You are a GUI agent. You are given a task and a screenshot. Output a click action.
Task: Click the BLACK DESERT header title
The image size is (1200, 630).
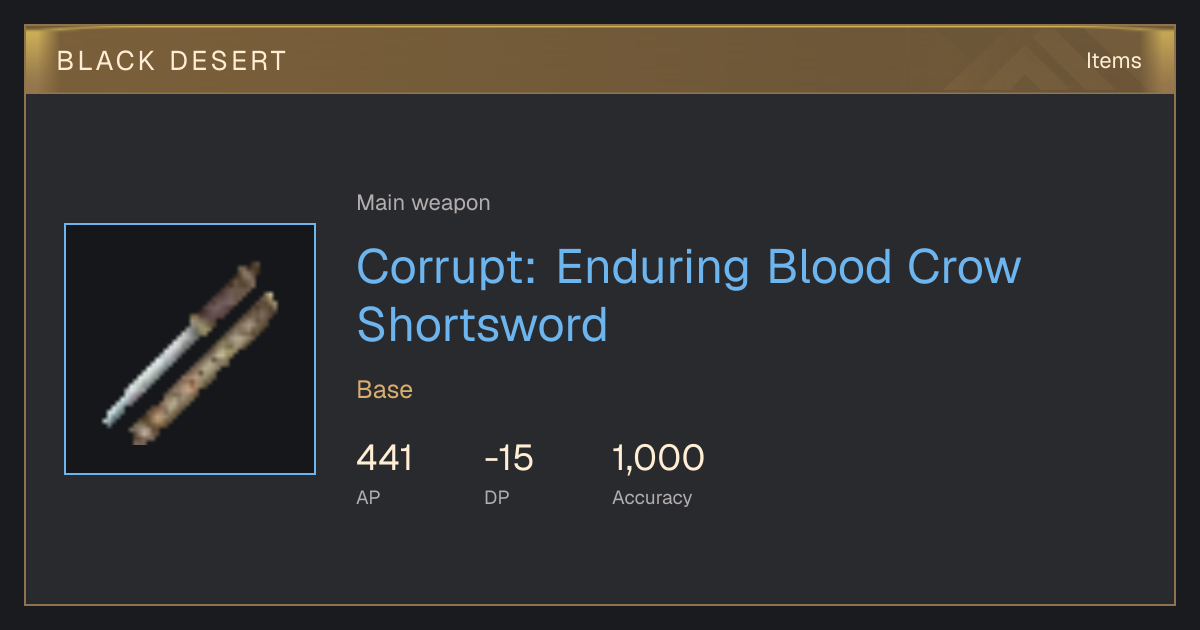tap(172, 61)
